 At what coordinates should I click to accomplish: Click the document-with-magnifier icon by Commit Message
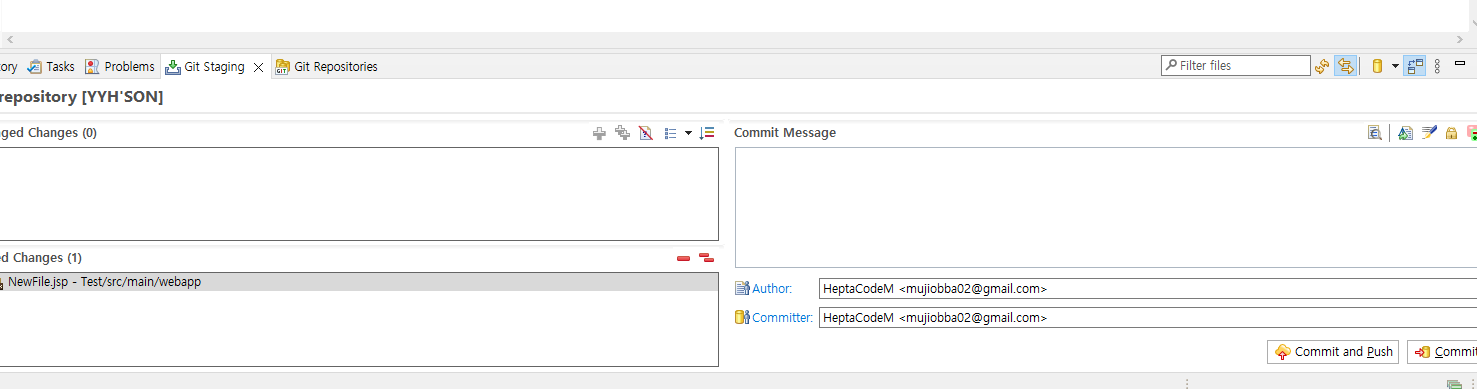pyautogui.click(x=1375, y=133)
